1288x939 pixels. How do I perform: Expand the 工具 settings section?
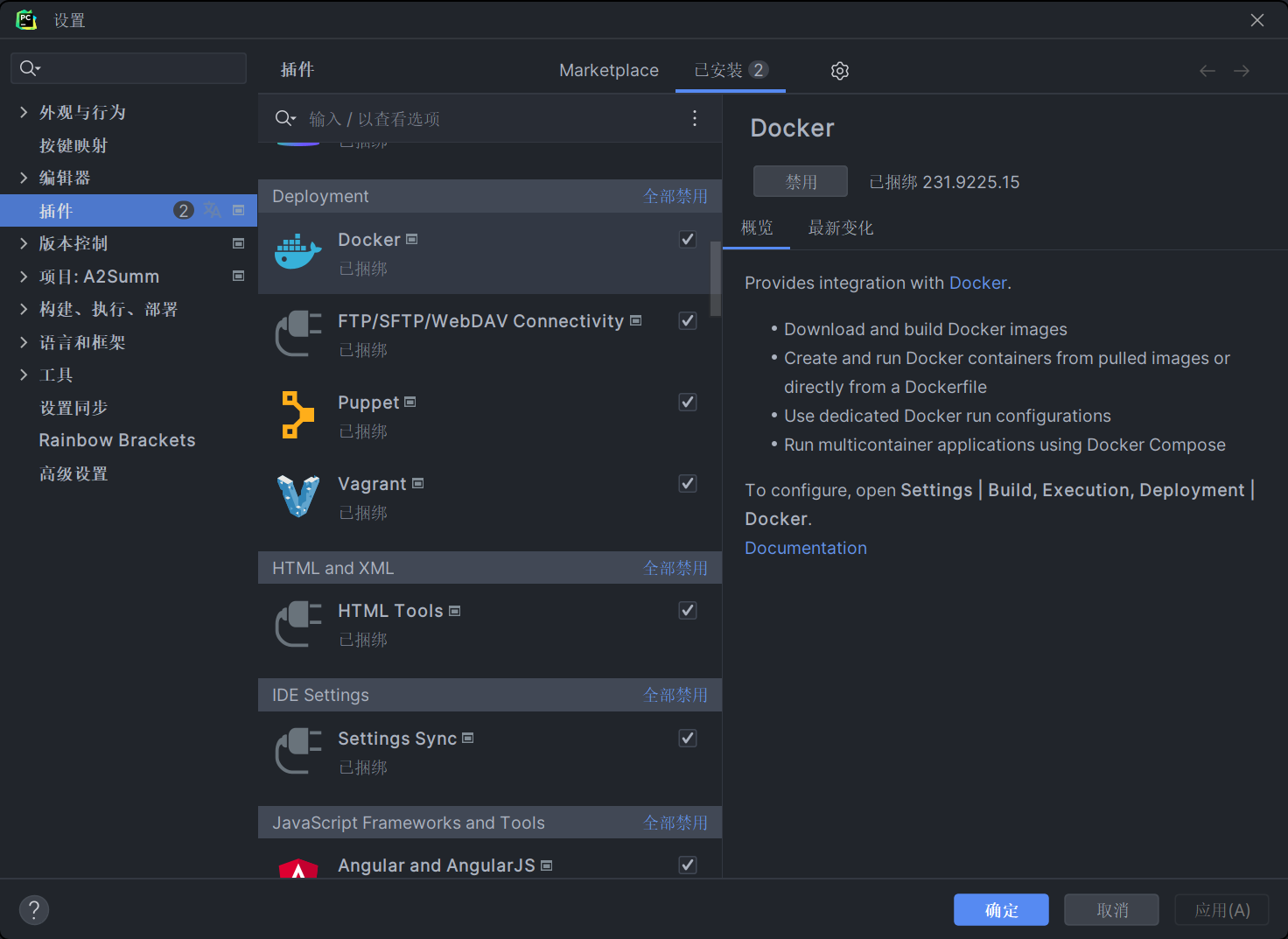tap(24, 375)
